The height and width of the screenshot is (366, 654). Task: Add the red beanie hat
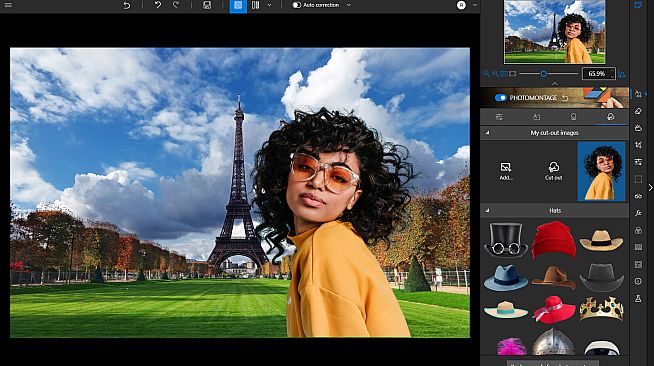[553, 240]
